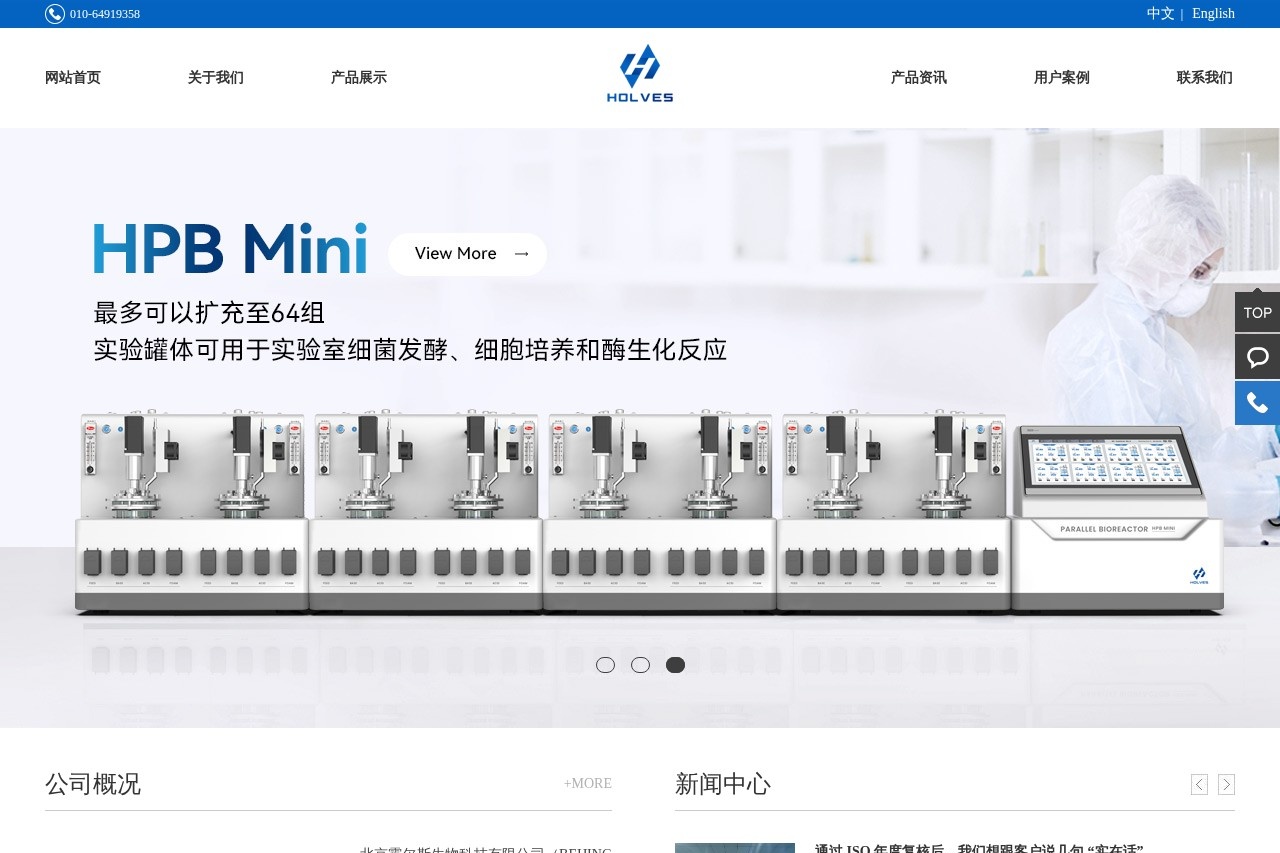Viewport: 1280px width, 853px height.
Task: Click the text 最多可以扩充至64组
Action: point(209,313)
